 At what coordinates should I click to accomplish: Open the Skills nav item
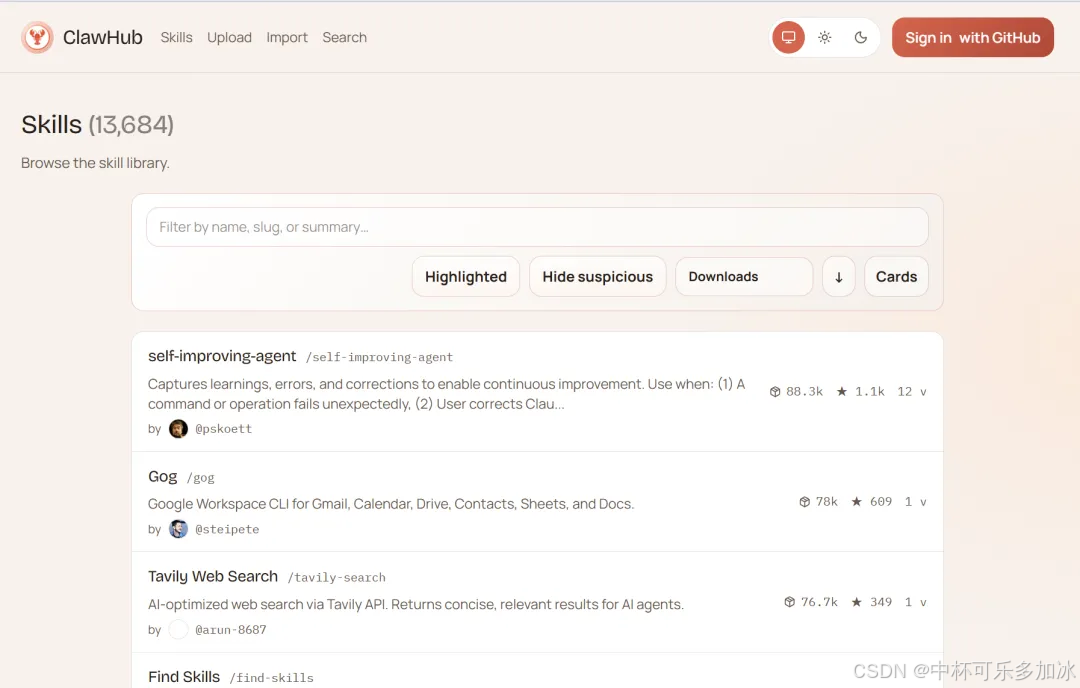pos(176,38)
